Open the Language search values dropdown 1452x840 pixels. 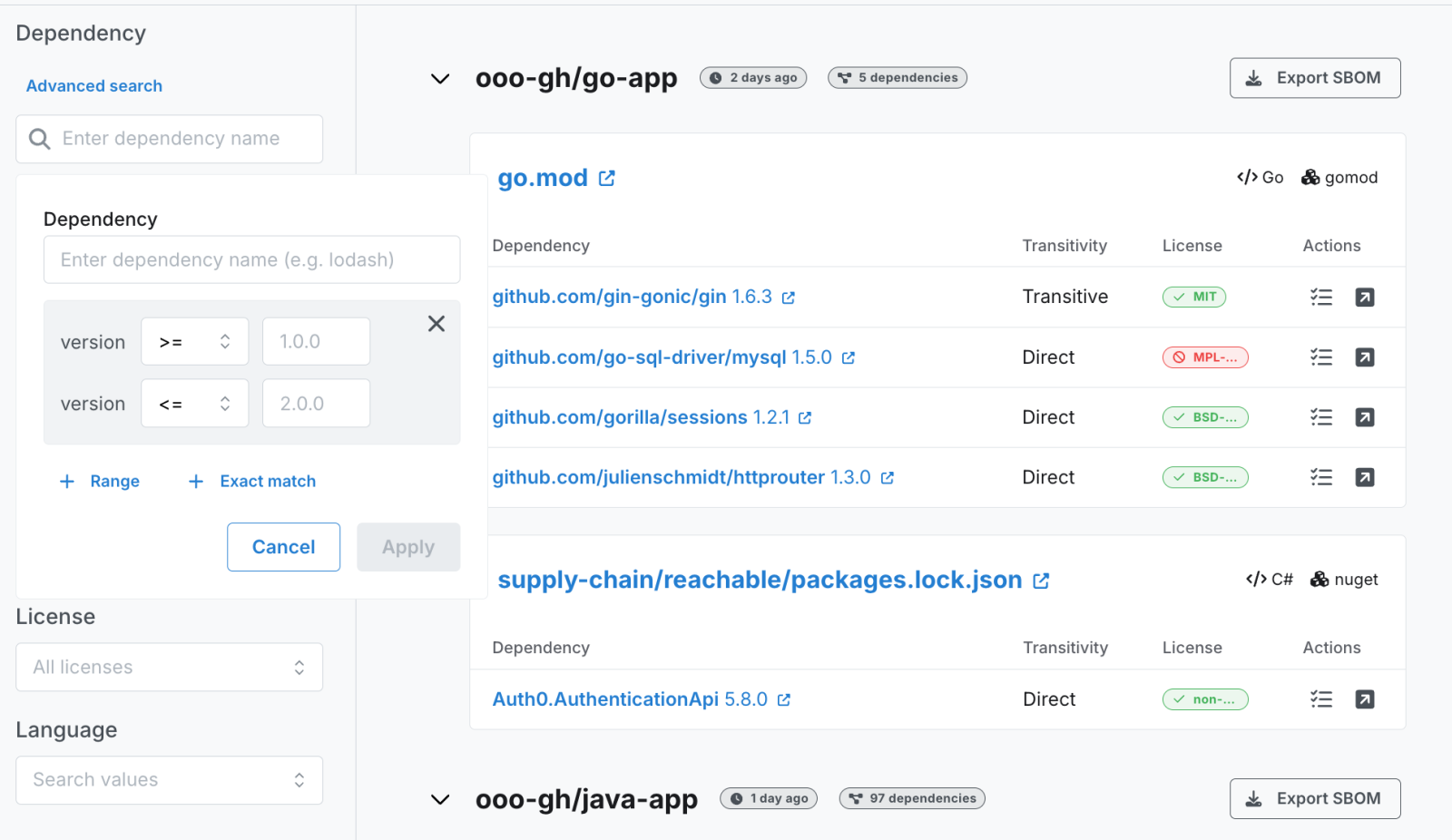[170, 780]
